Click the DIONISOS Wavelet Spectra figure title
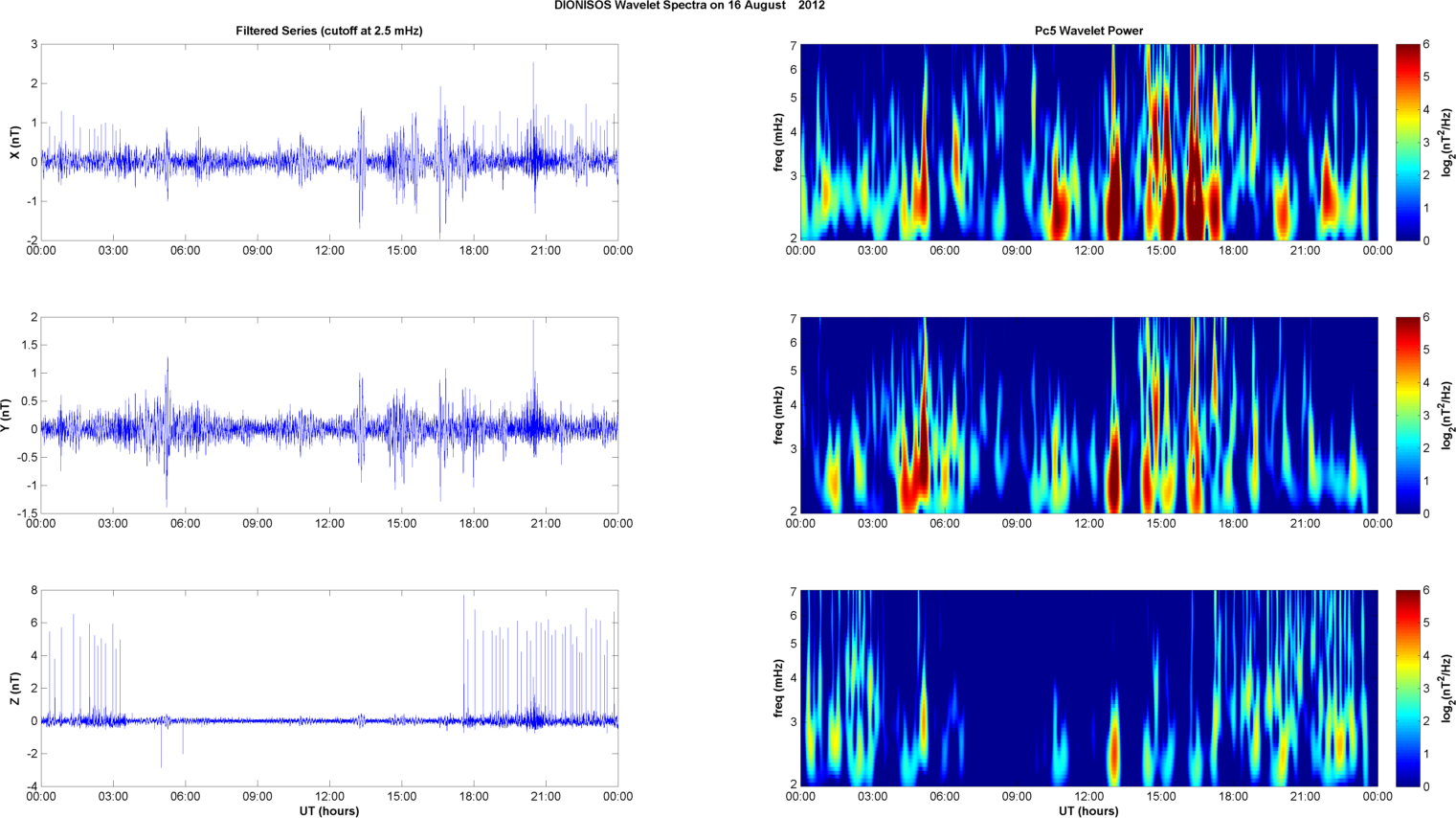This screenshot has height=818, width=1456. pos(689,6)
